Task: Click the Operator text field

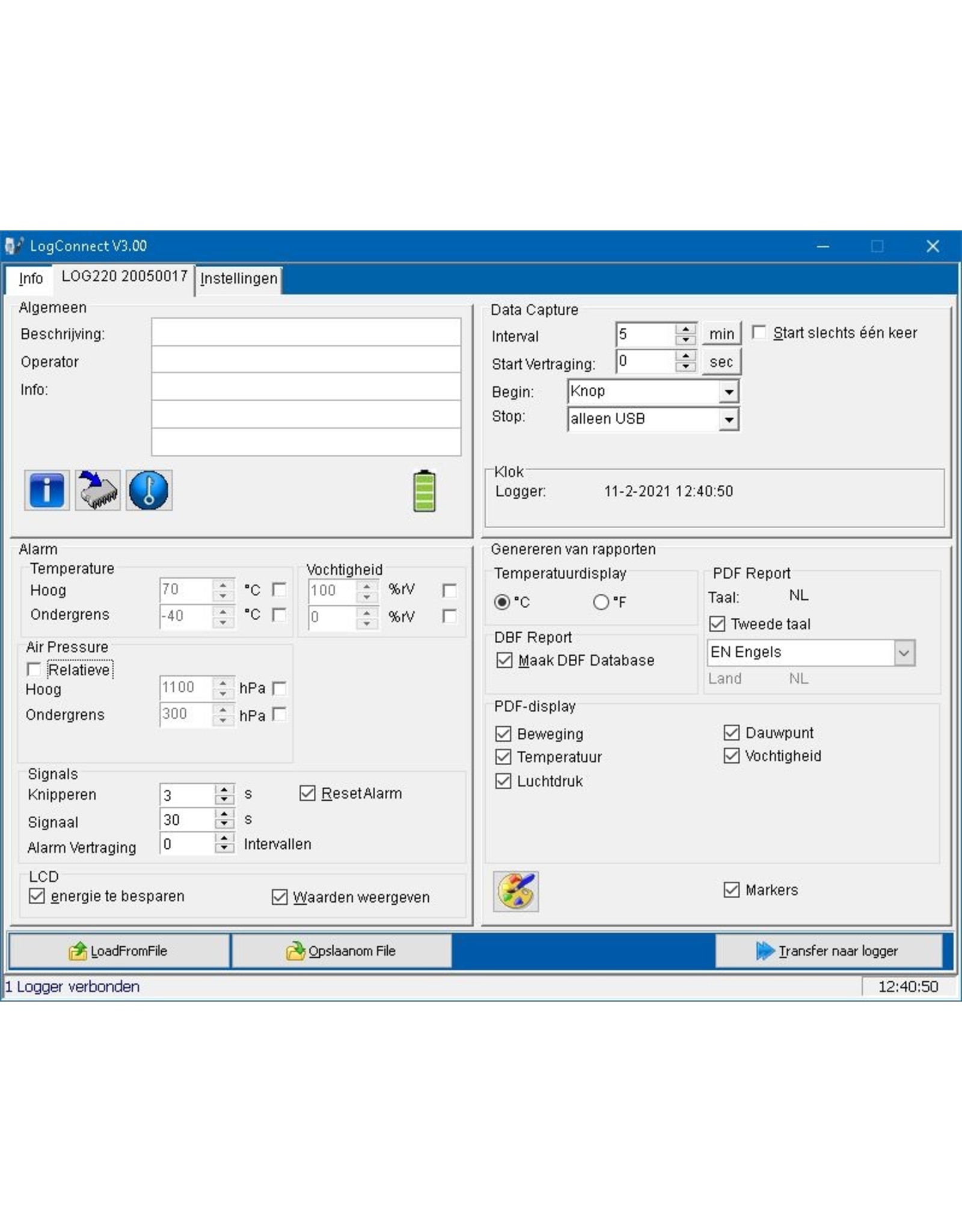Action: (306, 360)
